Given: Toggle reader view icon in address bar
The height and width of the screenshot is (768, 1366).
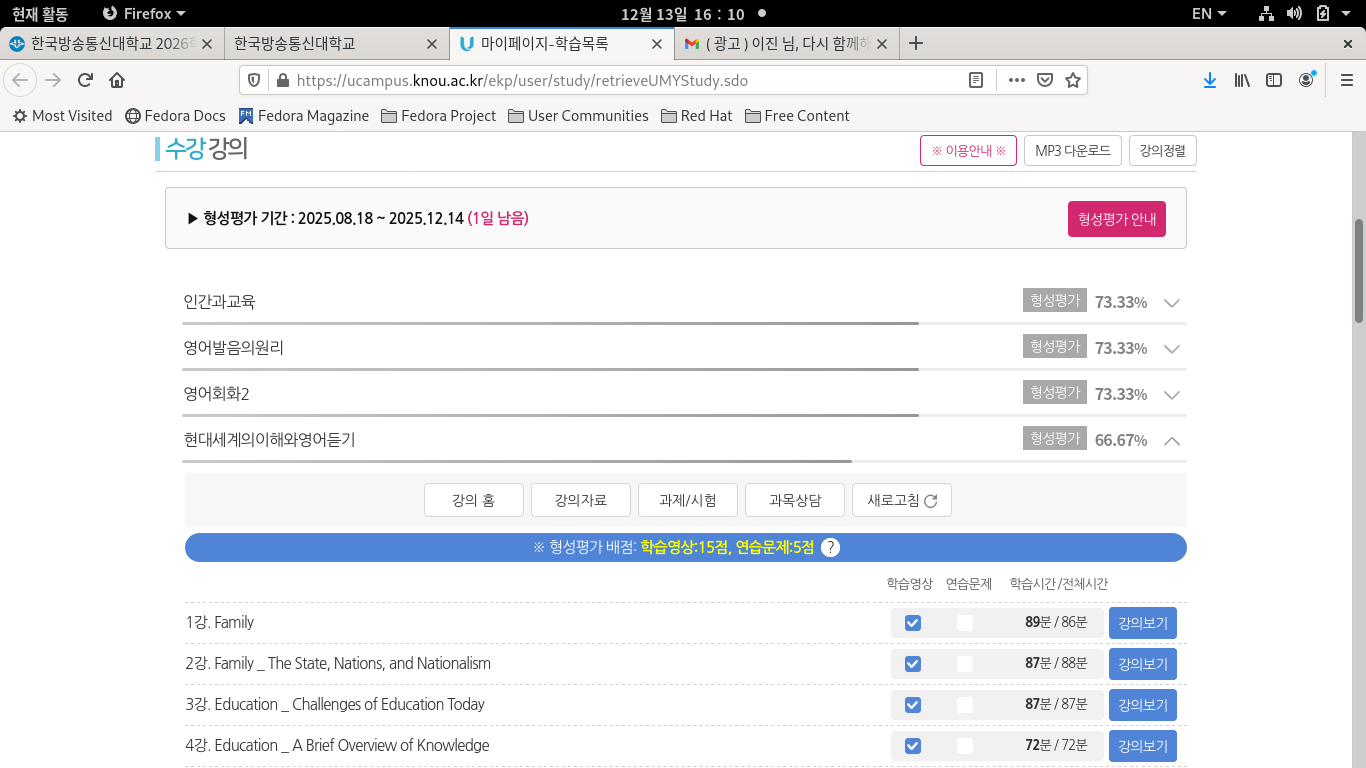Looking at the screenshot, I should pos(976,80).
